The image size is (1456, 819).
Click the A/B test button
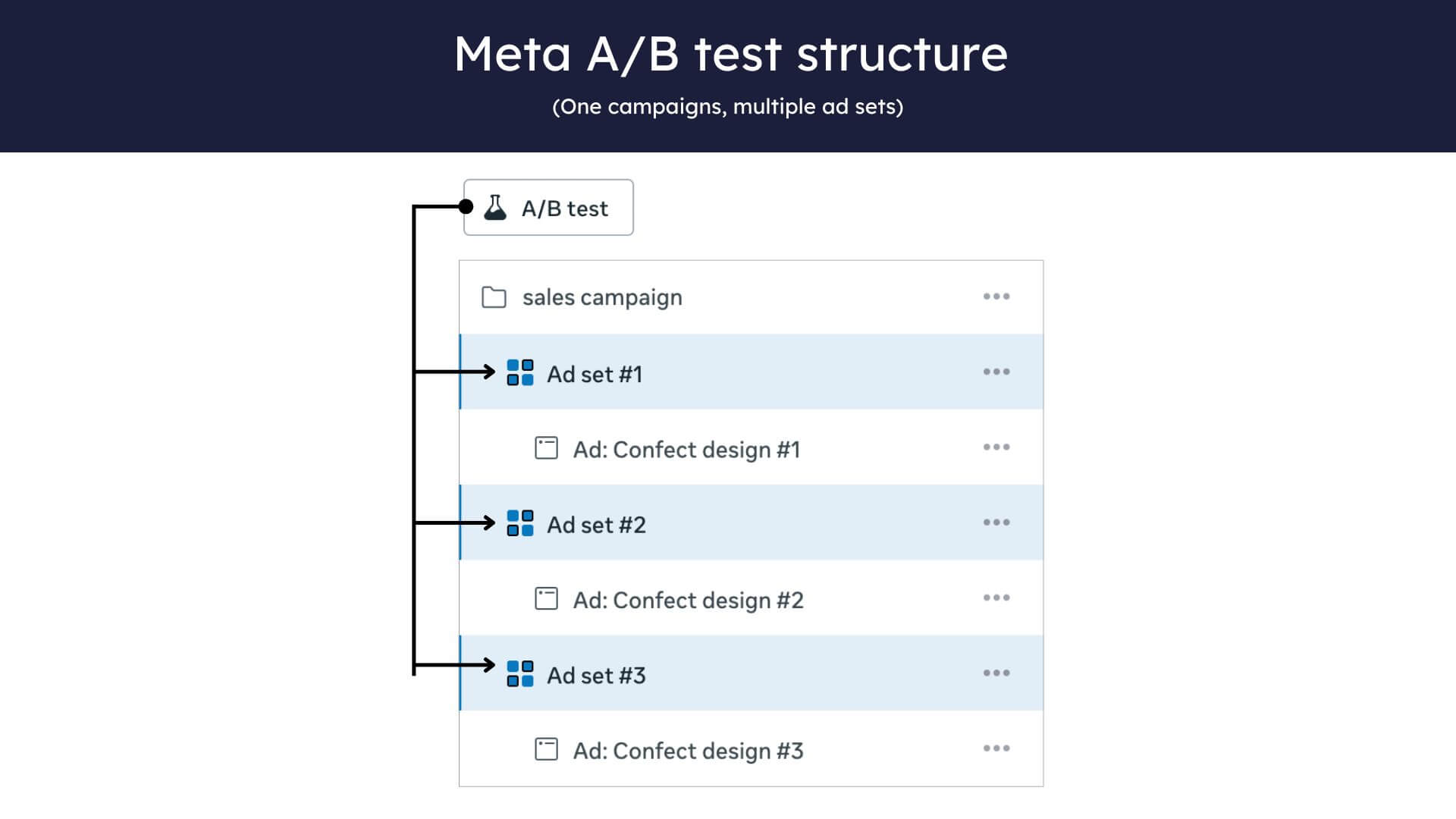(x=548, y=207)
